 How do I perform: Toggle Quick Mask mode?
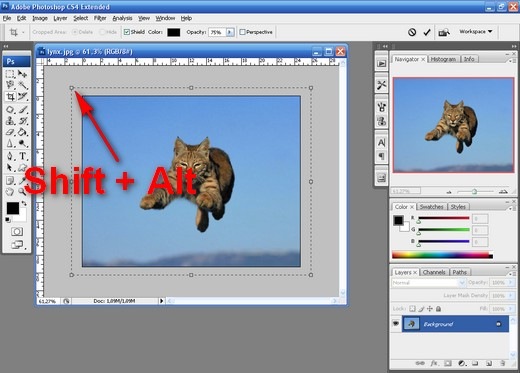coord(17,231)
